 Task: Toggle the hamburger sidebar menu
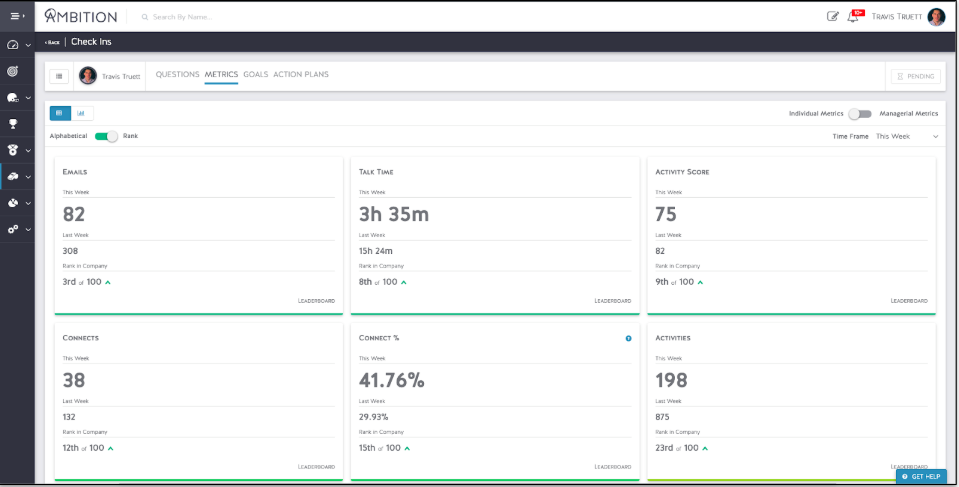16,16
